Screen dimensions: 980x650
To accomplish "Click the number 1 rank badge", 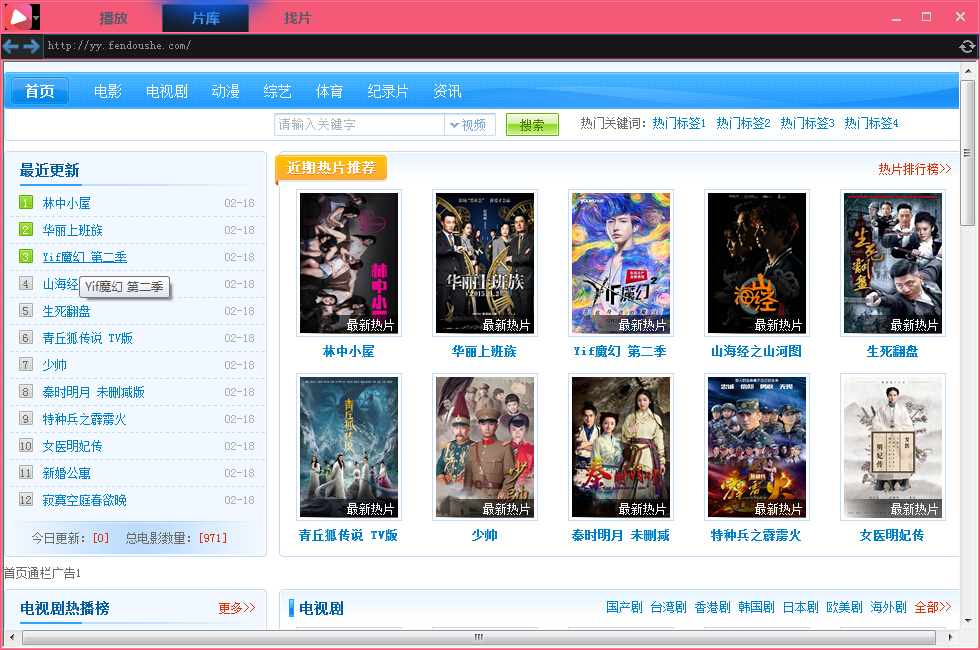I will [26, 203].
